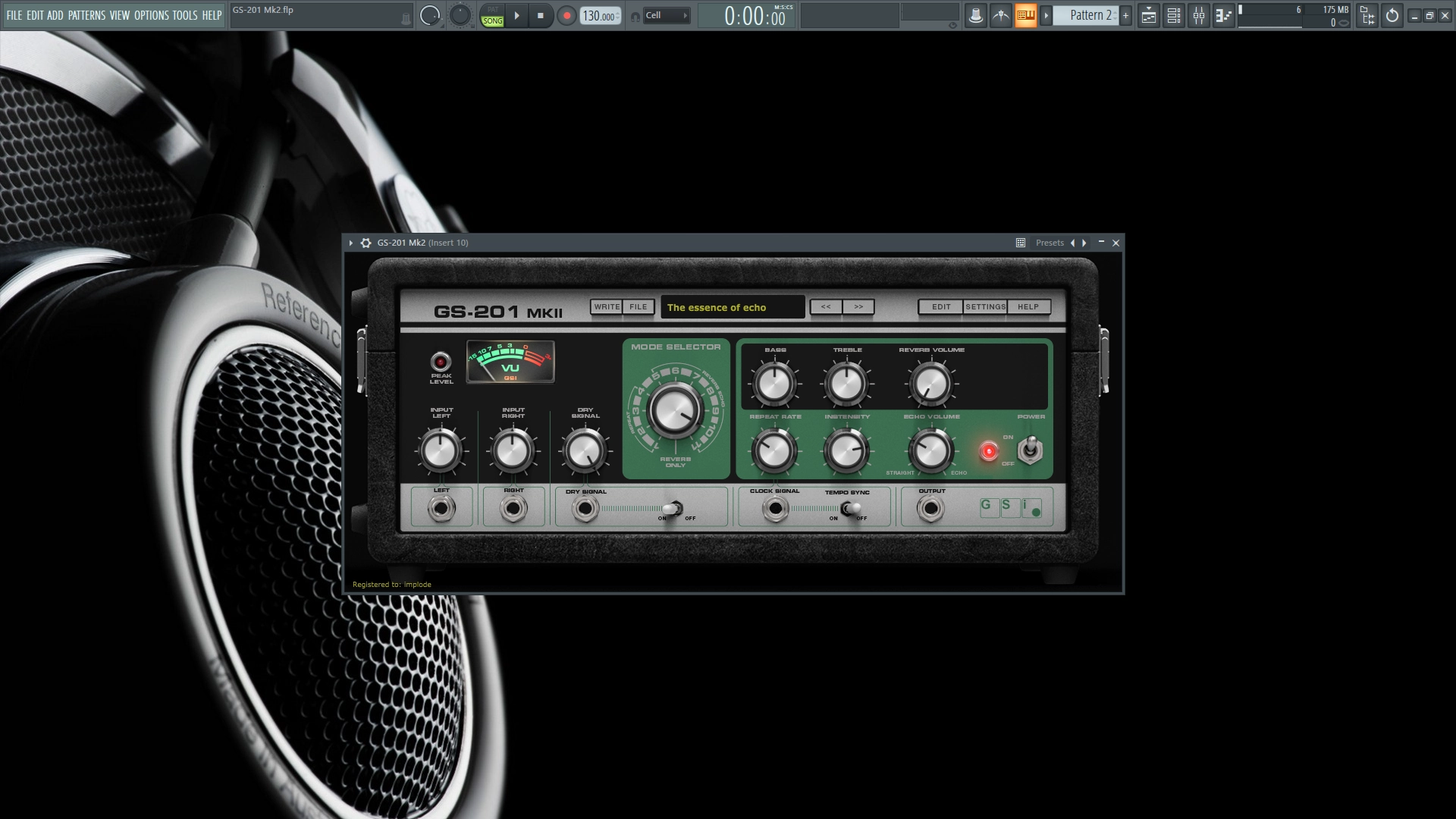Select the Pattern 2 selector

(1086, 15)
